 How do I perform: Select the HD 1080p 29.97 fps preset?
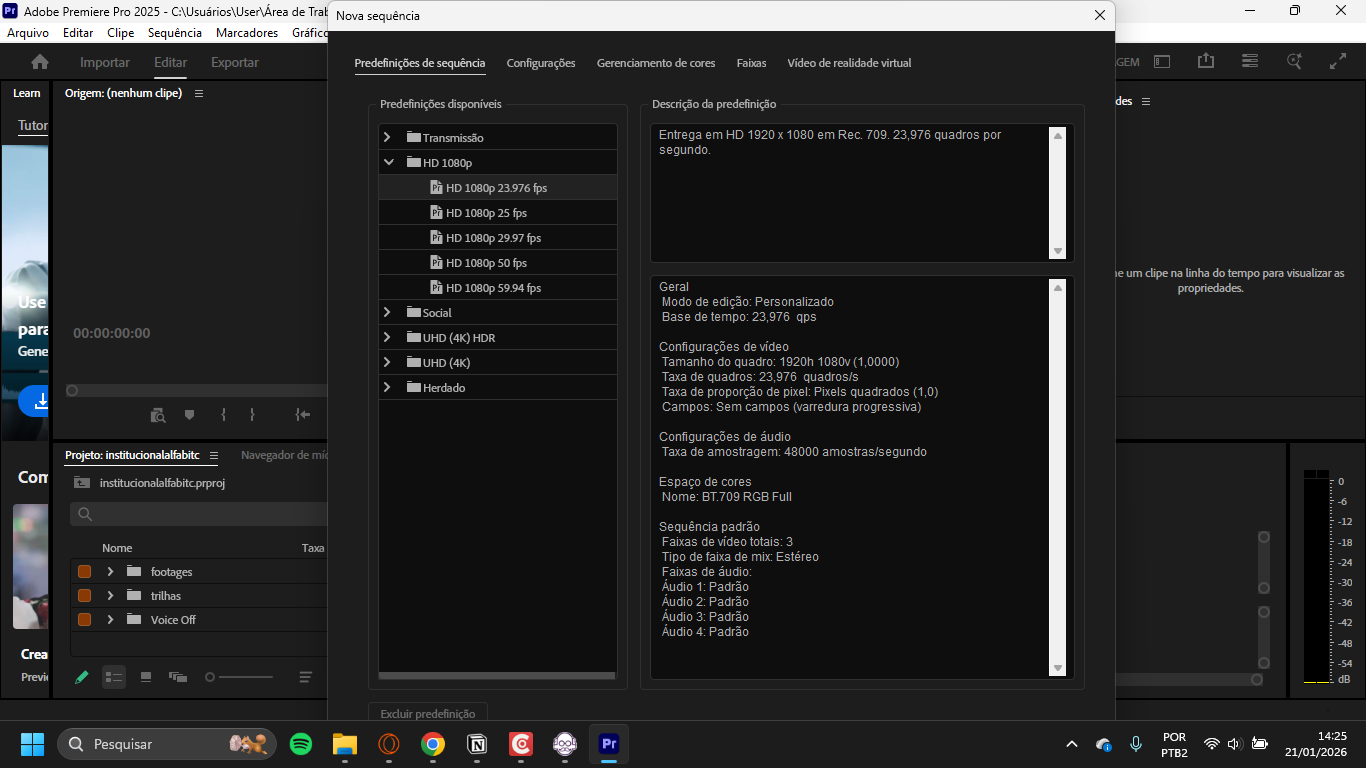point(493,238)
